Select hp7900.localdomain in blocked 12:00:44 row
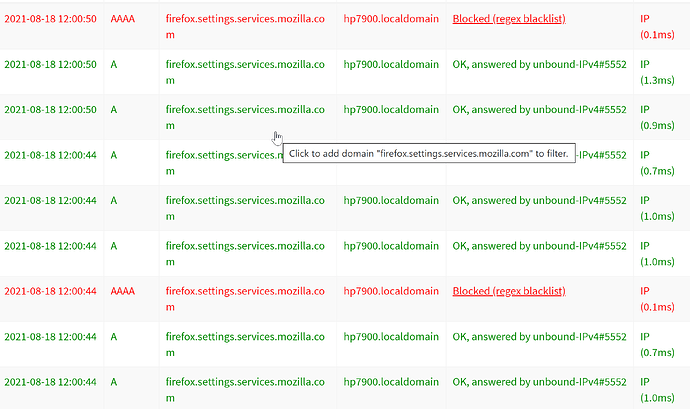 pos(390,291)
